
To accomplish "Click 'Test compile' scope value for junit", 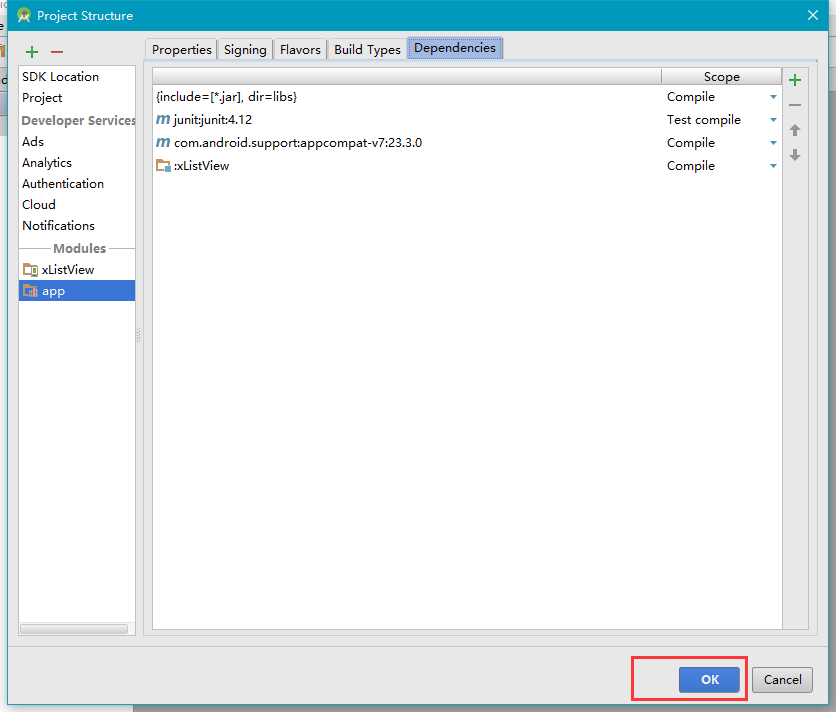I will (704, 119).
